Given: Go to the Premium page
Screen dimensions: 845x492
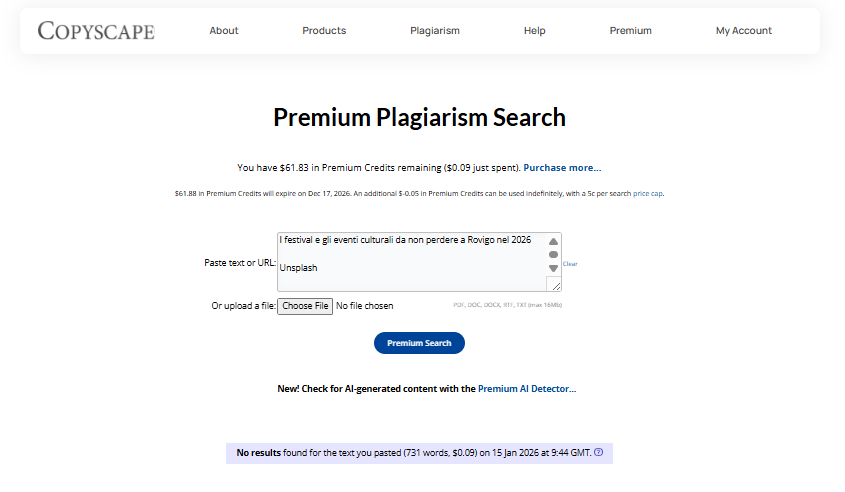Looking at the screenshot, I should [x=631, y=31].
